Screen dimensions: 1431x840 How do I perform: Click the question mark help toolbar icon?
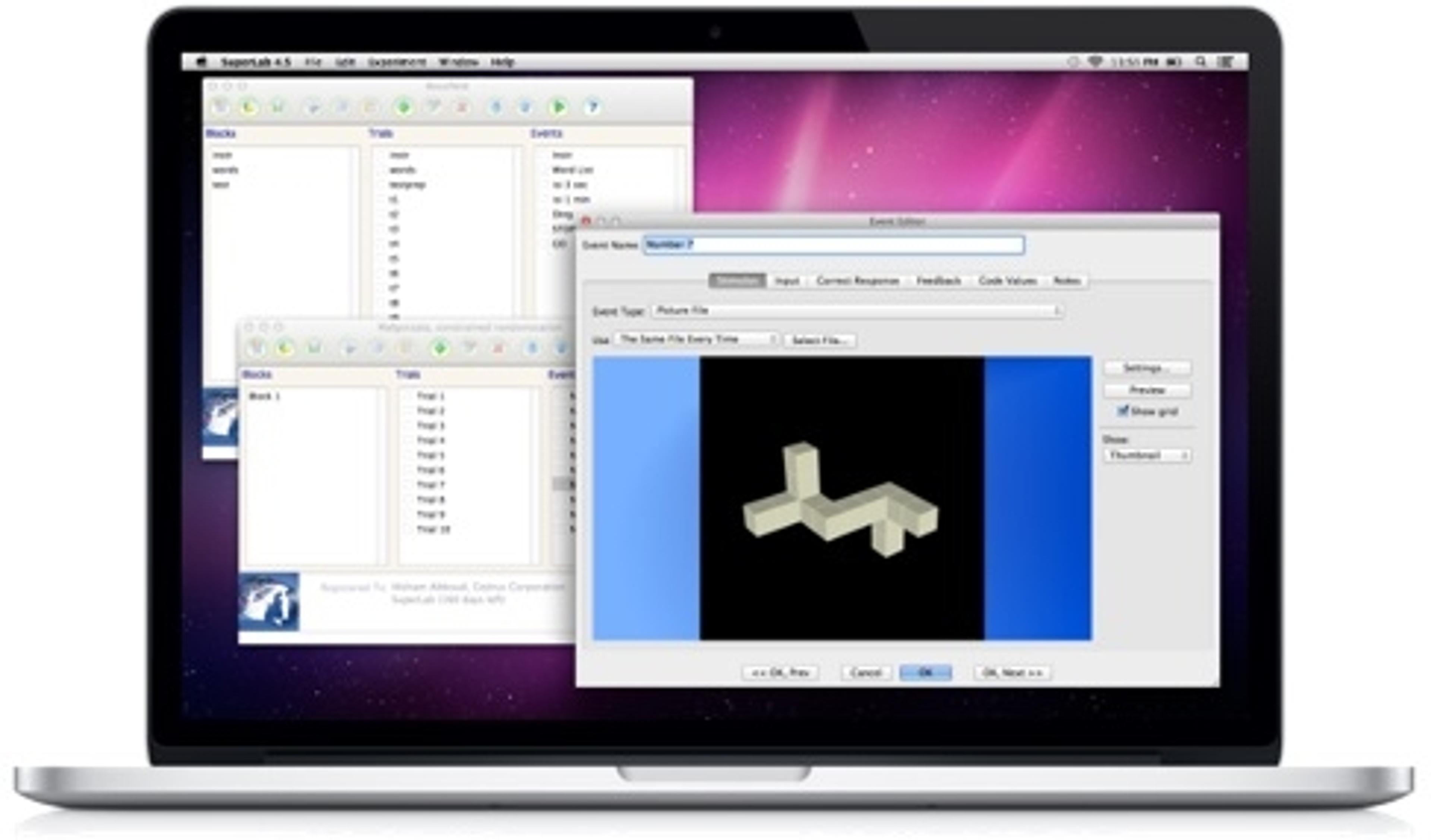(x=592, y=107)
